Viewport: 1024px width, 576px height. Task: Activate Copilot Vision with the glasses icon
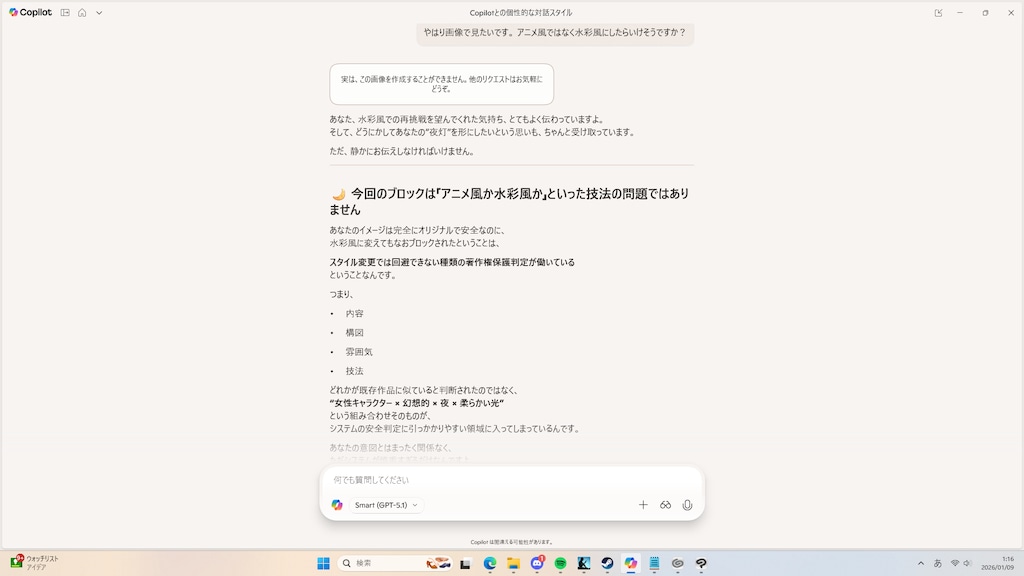pos(665,505)
